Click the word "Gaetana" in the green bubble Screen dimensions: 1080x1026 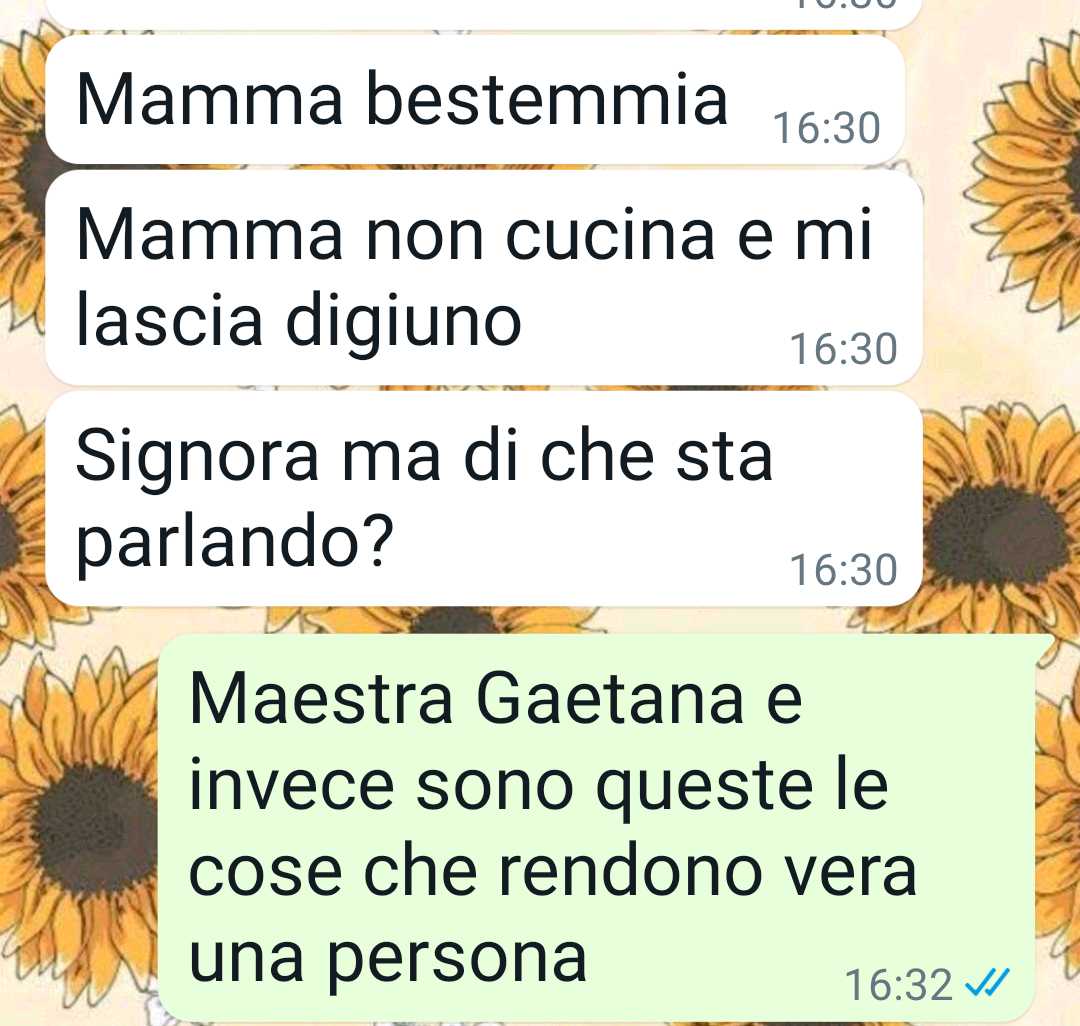click(610, 699)
